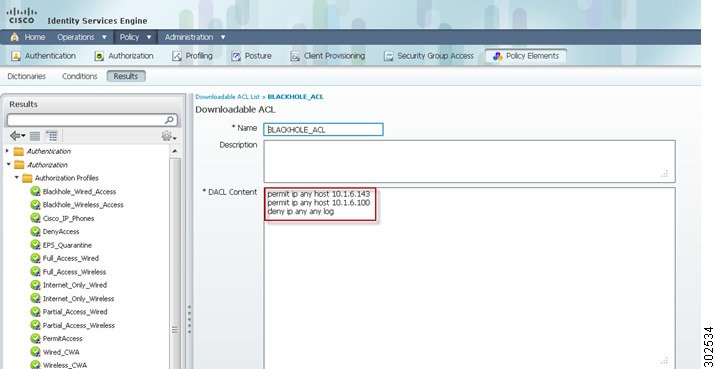715x369 pixels.
Task: Expand the Authentication tree node arrow
Action: click(x=7, y=151)
